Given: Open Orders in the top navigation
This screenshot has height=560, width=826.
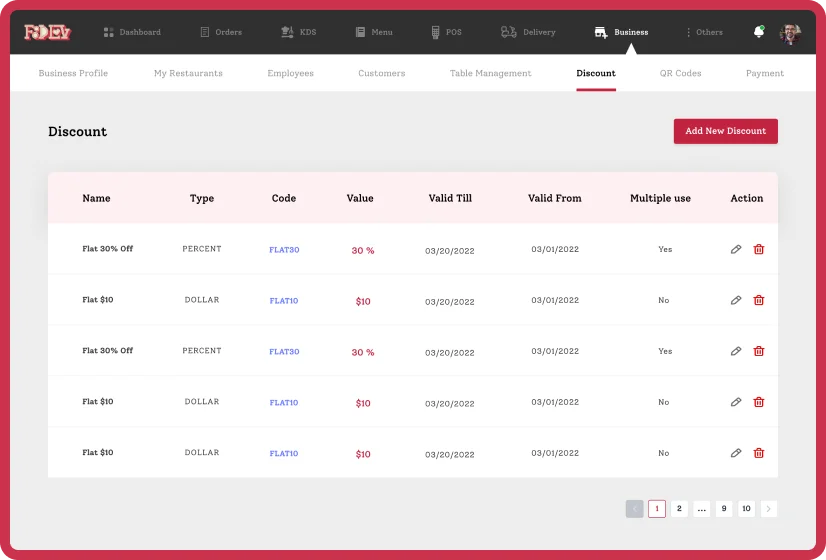Looking at the screenshot, I should pos(221,32).
